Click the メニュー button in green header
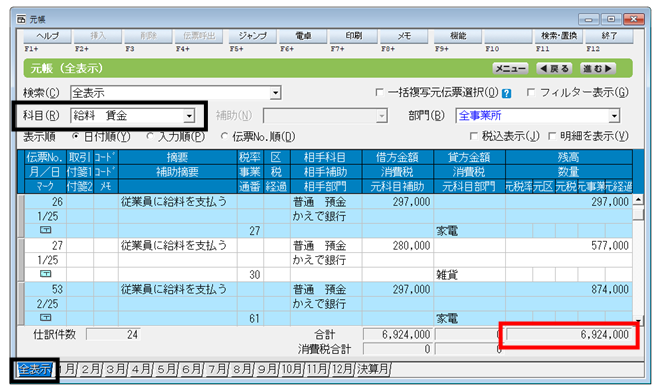Image resolution: width=658 pixels, height=387 pixels. 510,69
